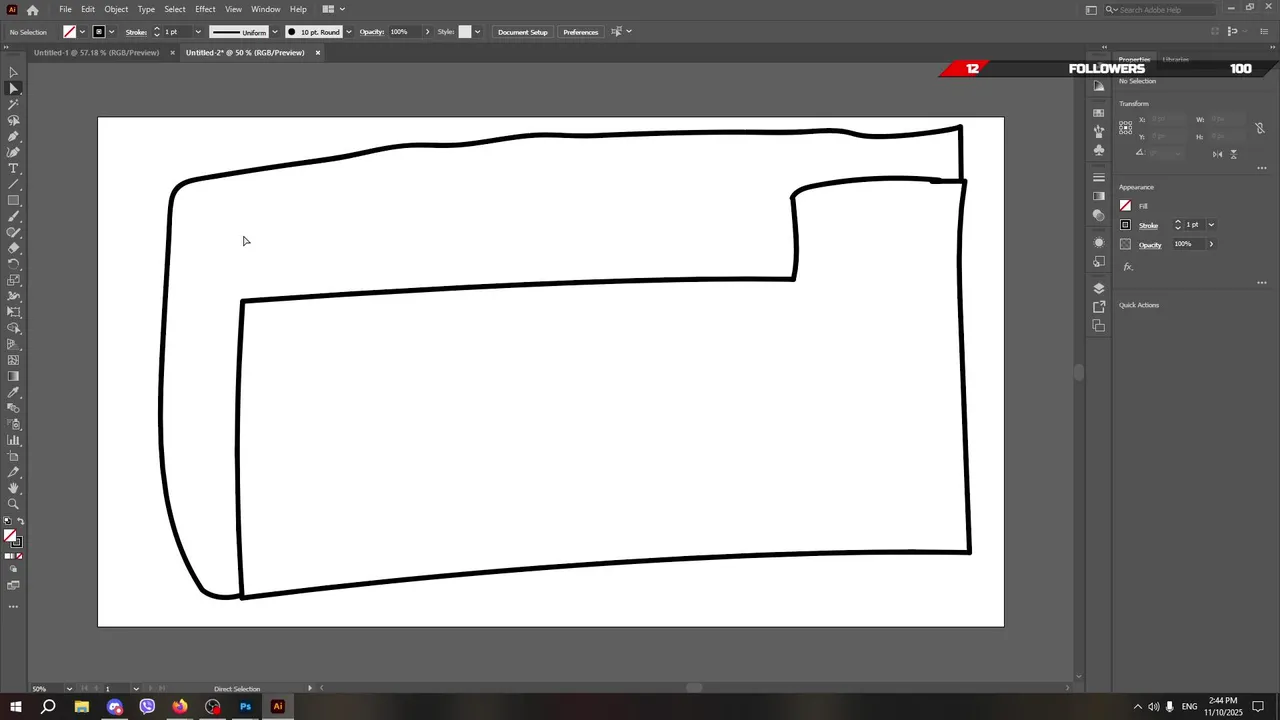1280x720 pixels.
Task: Select the Rectangle tool
Action: click(13, 200)
